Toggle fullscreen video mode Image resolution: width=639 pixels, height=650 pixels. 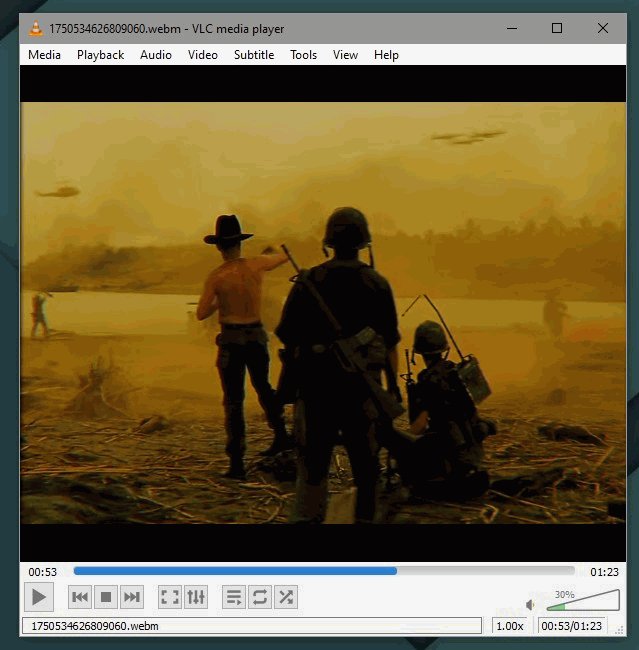pyautogui.click(x=170, y=597)
